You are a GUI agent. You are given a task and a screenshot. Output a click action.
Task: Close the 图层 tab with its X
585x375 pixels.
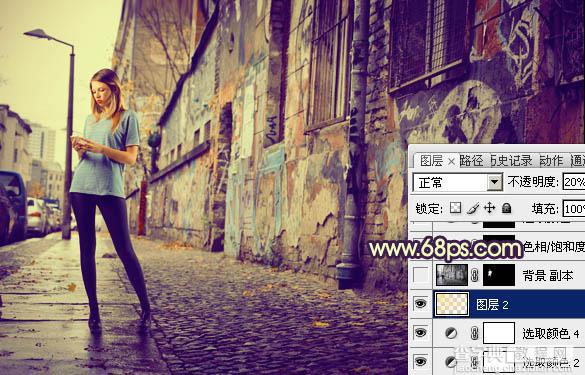(451, 162)
